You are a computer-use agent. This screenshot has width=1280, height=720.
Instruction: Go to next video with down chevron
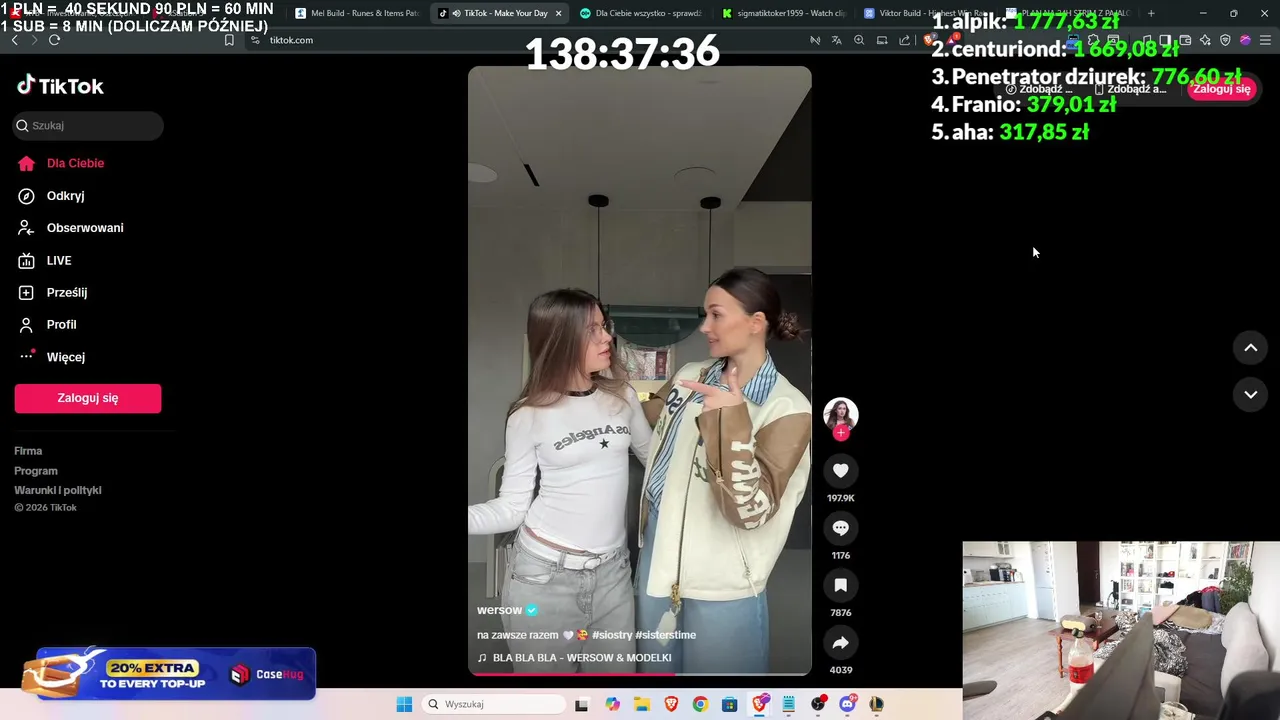1250,395
